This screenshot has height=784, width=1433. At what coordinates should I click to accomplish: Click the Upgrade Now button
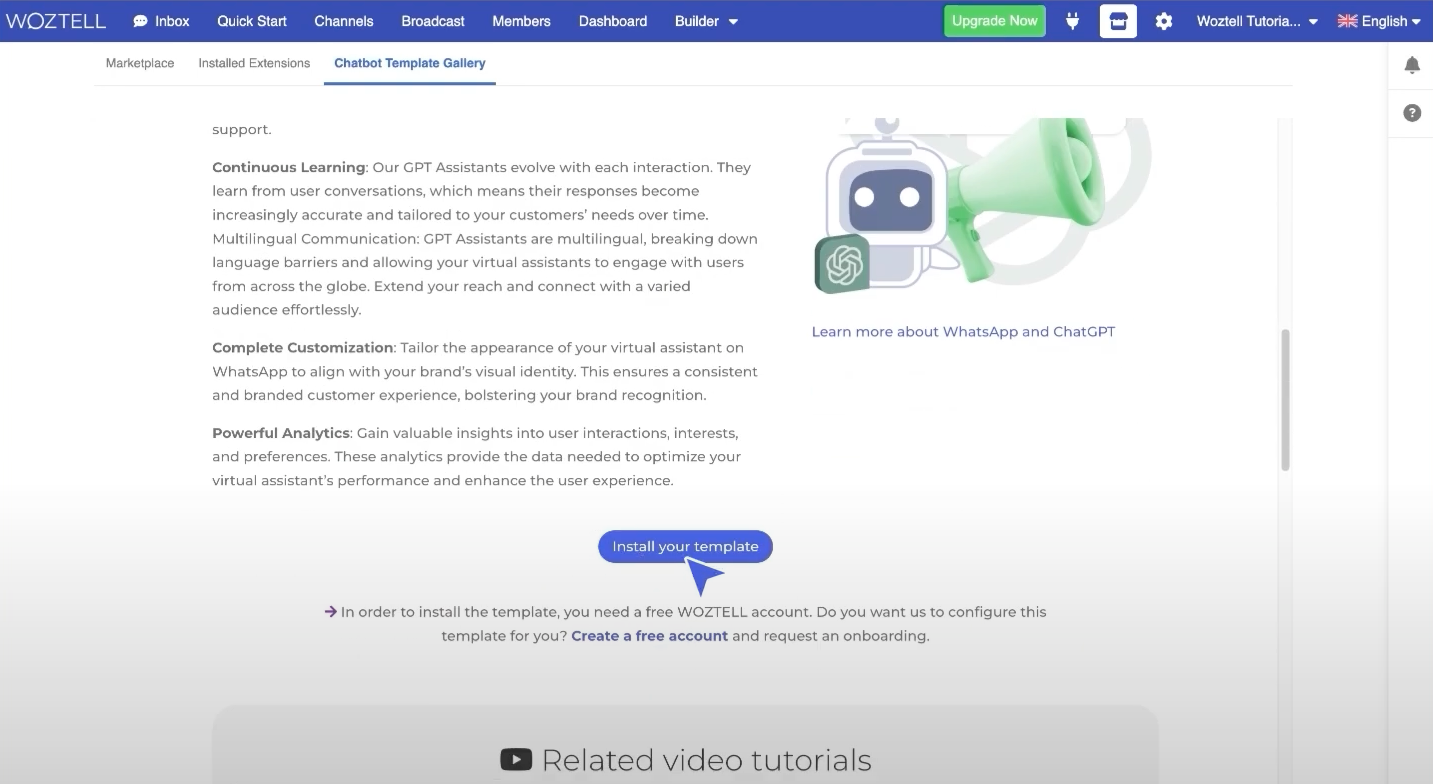click(x=995, y=21)
